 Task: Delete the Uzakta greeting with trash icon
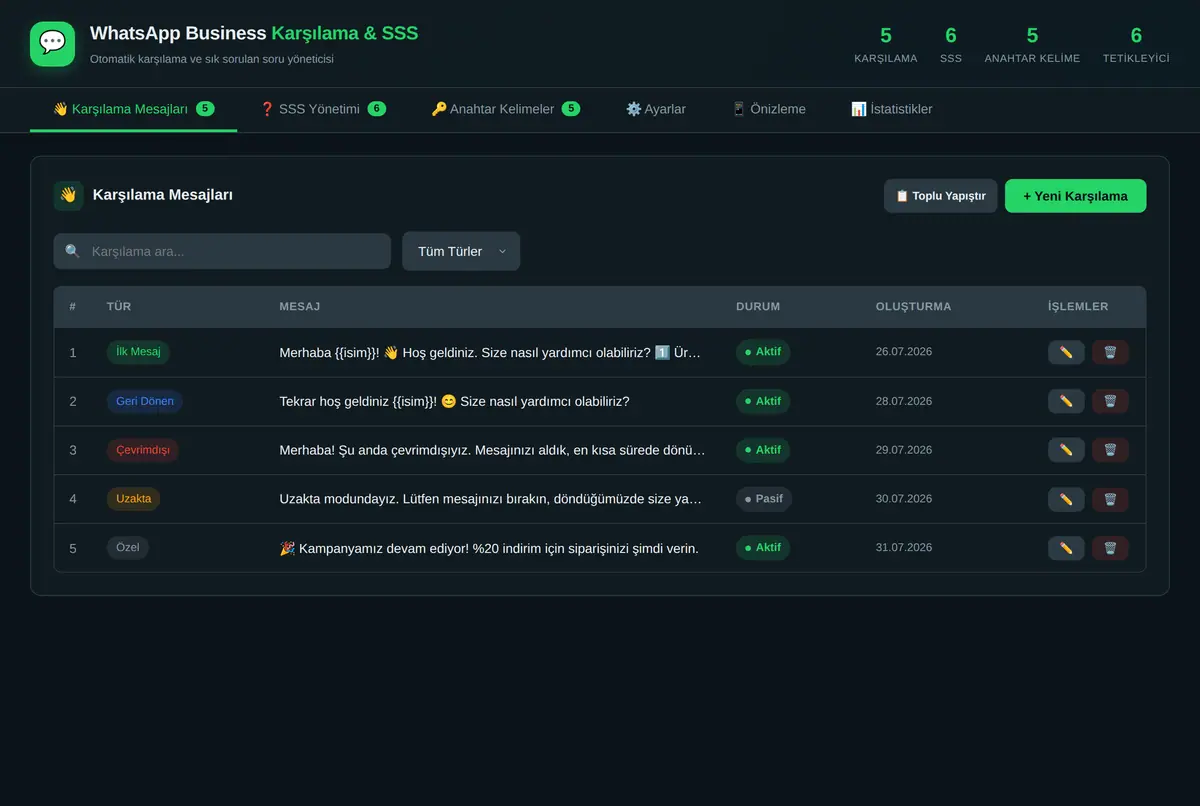[x=1110, y=499]
